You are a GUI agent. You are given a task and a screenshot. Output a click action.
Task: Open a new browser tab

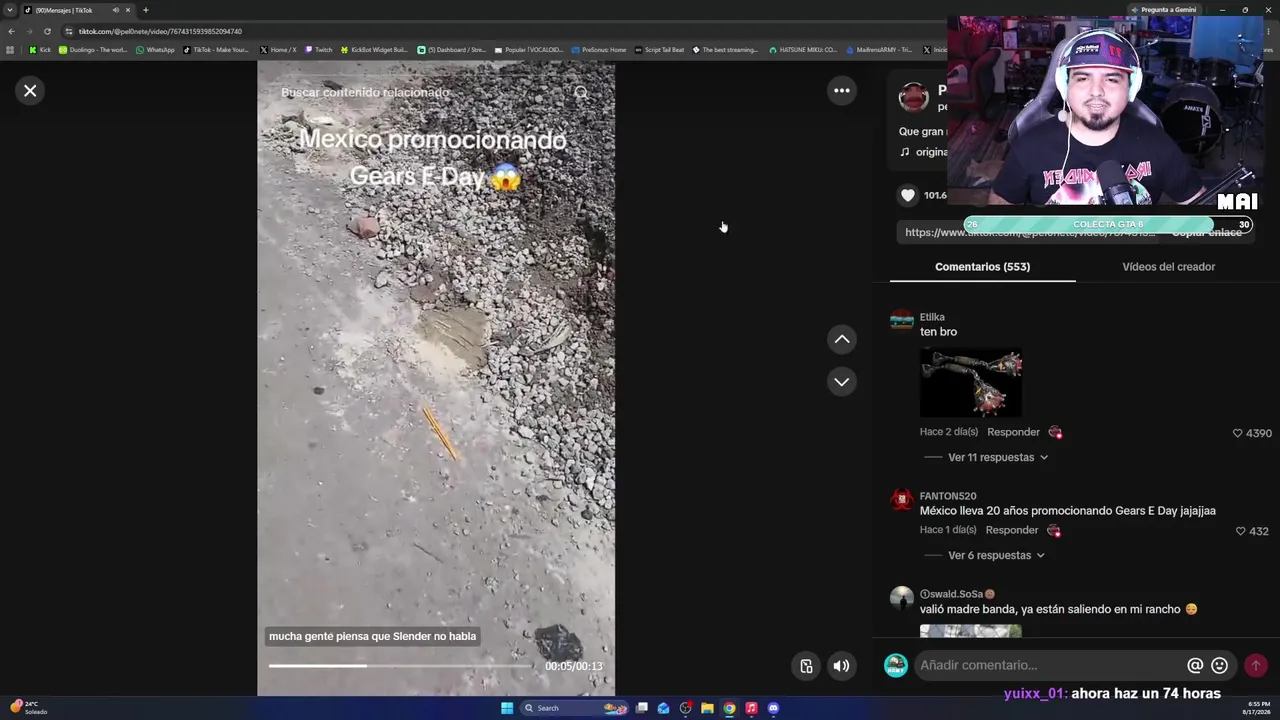click(x=145, y=10)
